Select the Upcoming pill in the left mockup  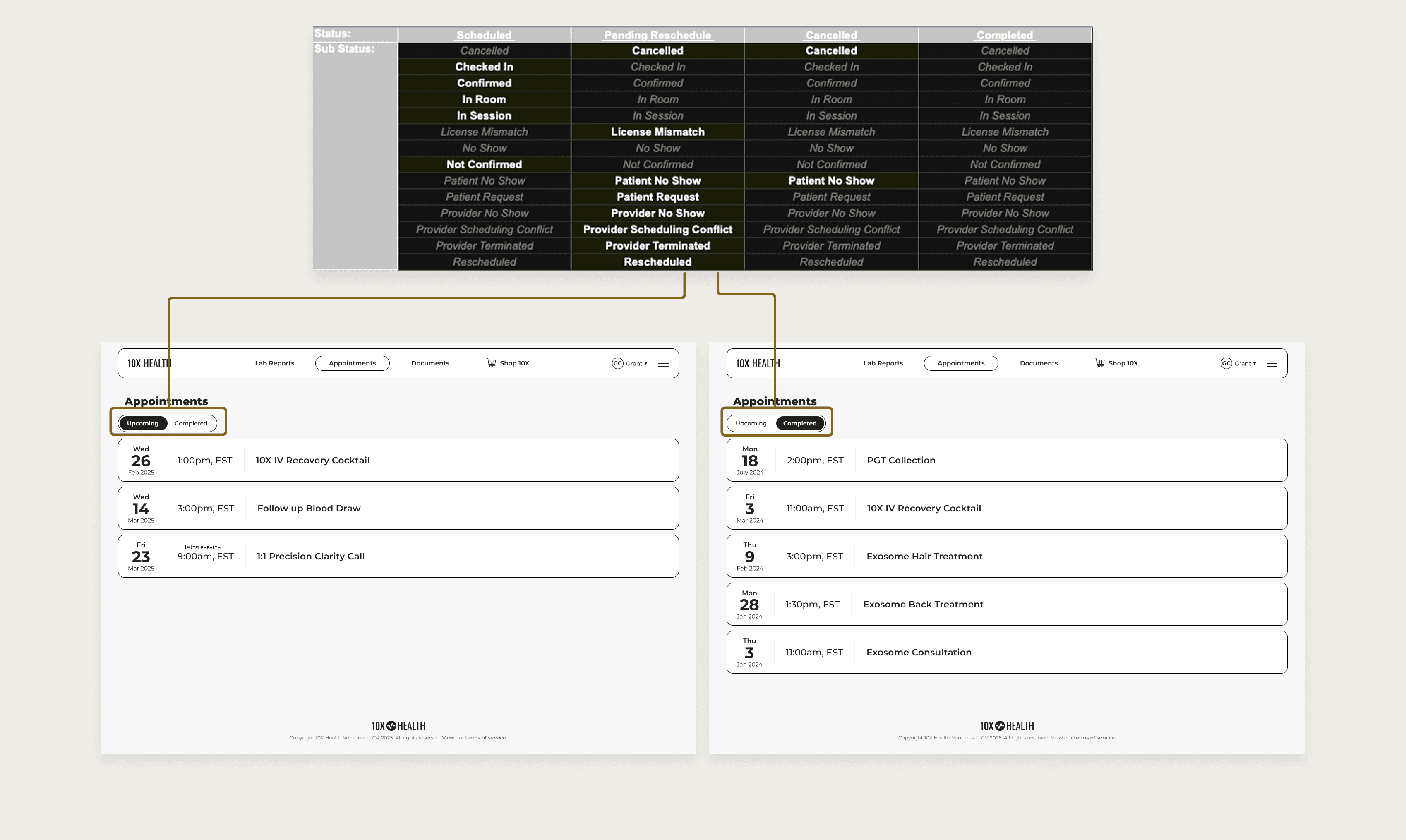(x=143, y=423)
